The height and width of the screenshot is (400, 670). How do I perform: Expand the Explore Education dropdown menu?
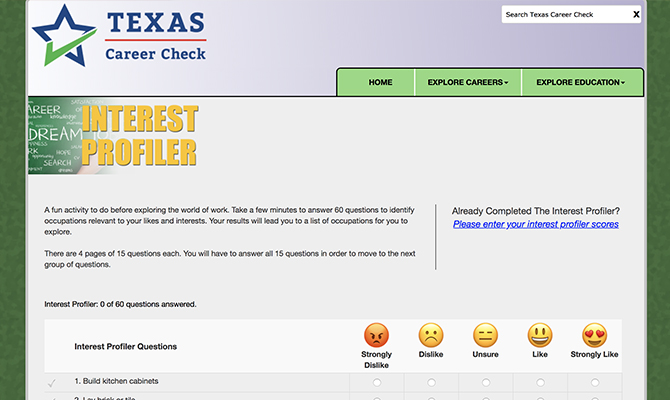(x=581, y=82)
